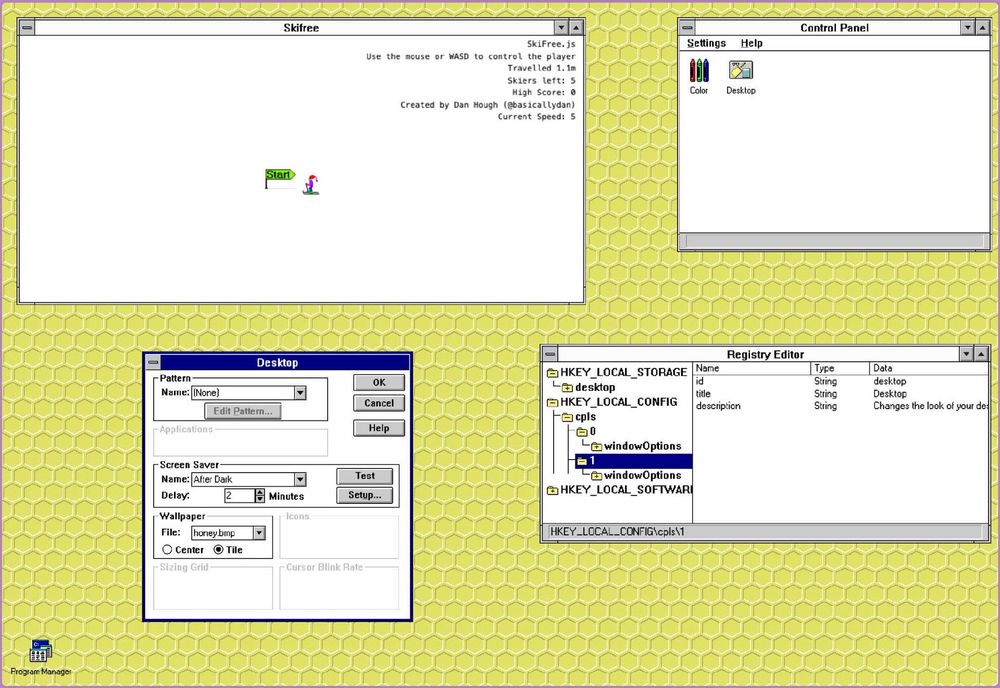Maximize the Control Panel window
This screenshot has height=688, width=1000.
pos(982,27)
